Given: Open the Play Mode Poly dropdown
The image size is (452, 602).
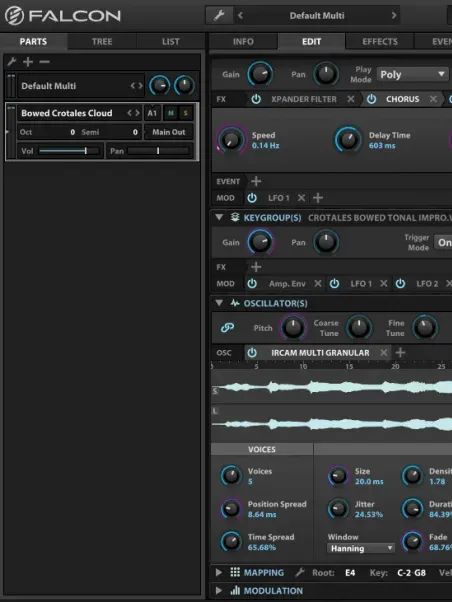Looking at the screenshot, I should point(412,74).
